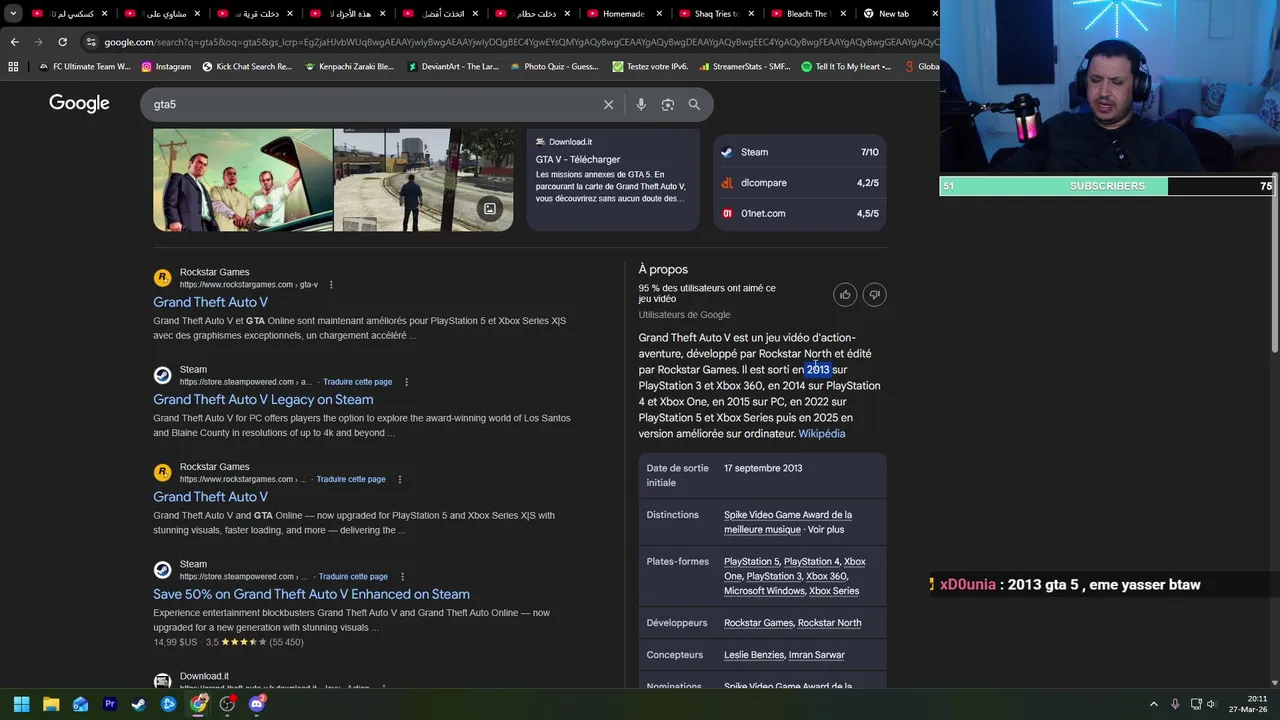The height and width of the screenshot is (720, 1280).
Task: Open File Explorer from taskbar
Action: 51,704
